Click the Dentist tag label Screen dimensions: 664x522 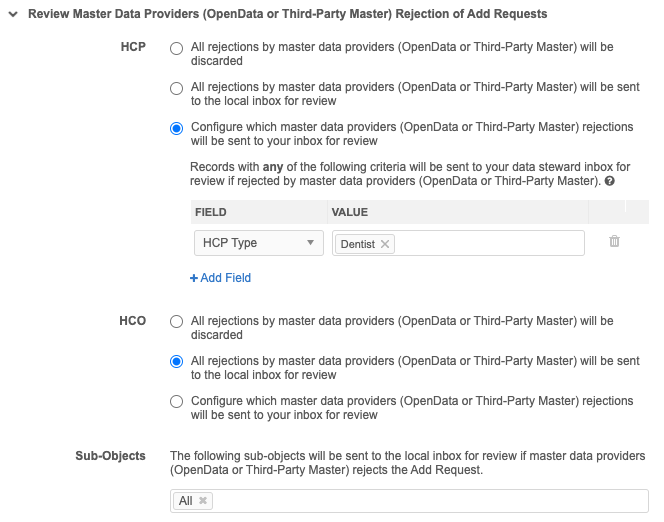coord(357,244)
